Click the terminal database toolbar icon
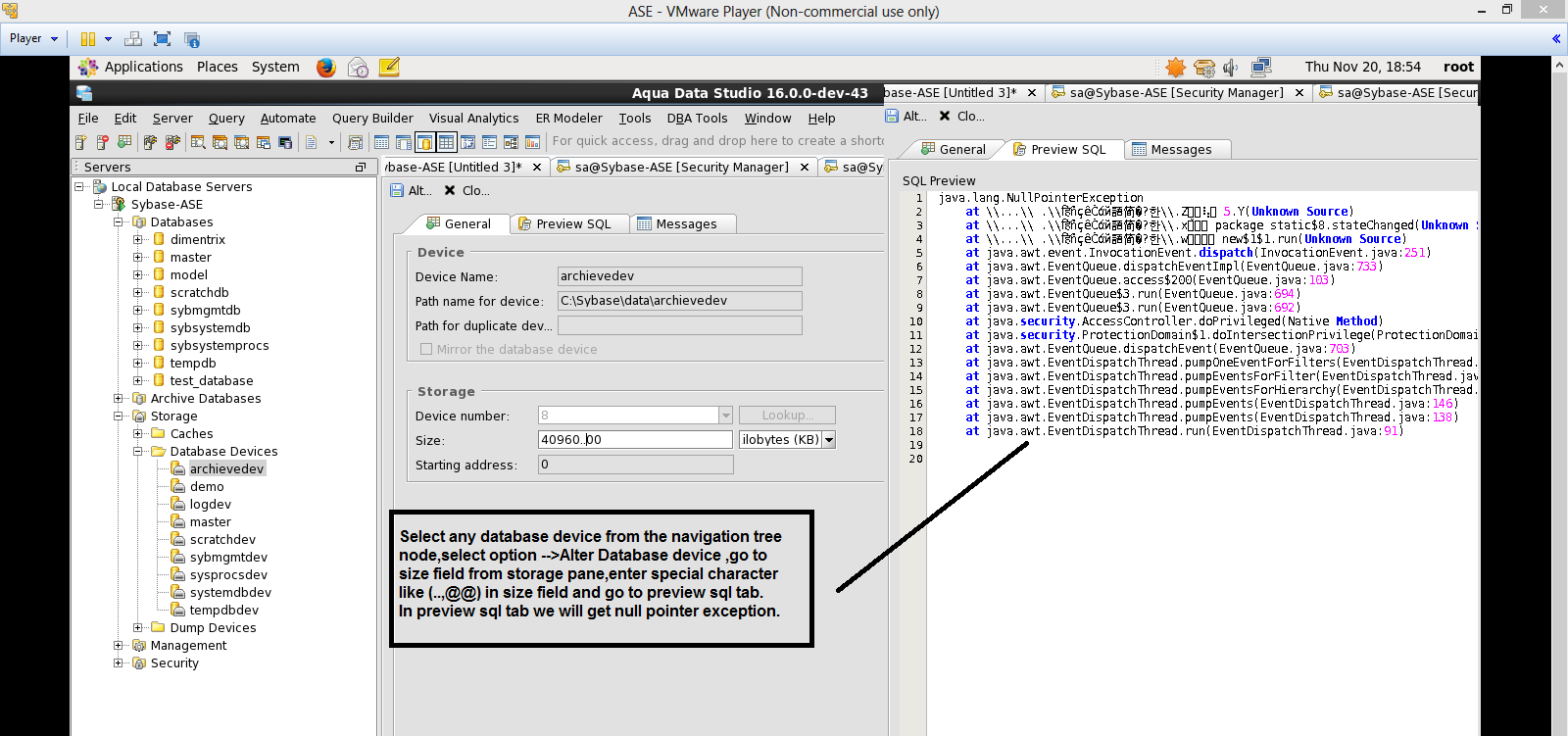The height and width of the screenshot is (736, 1568). [285, 142]
